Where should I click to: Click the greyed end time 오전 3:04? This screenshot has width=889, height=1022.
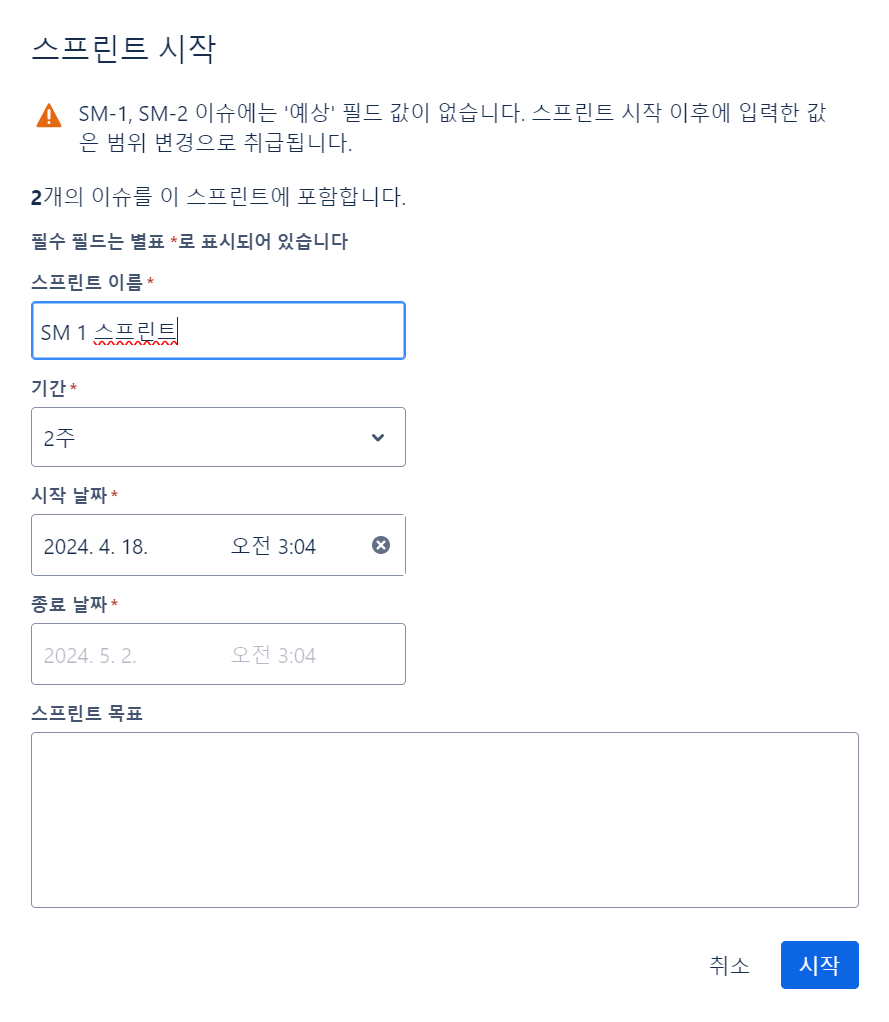coord(274,654)
